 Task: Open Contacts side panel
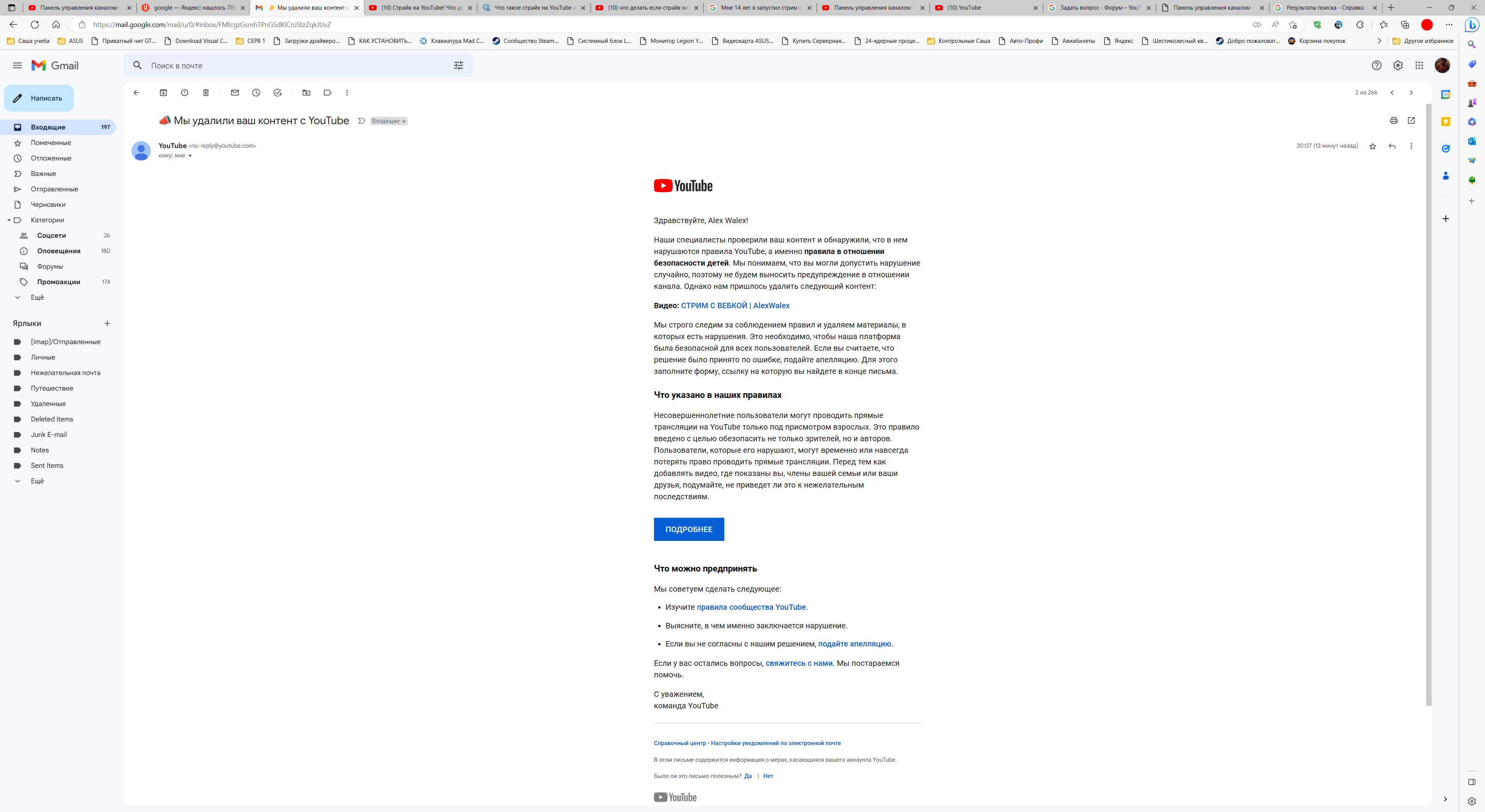pos(1445,176)
